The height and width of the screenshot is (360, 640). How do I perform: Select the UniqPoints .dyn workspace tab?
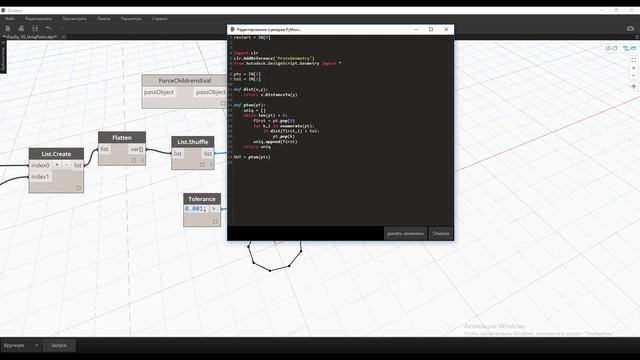30,37
